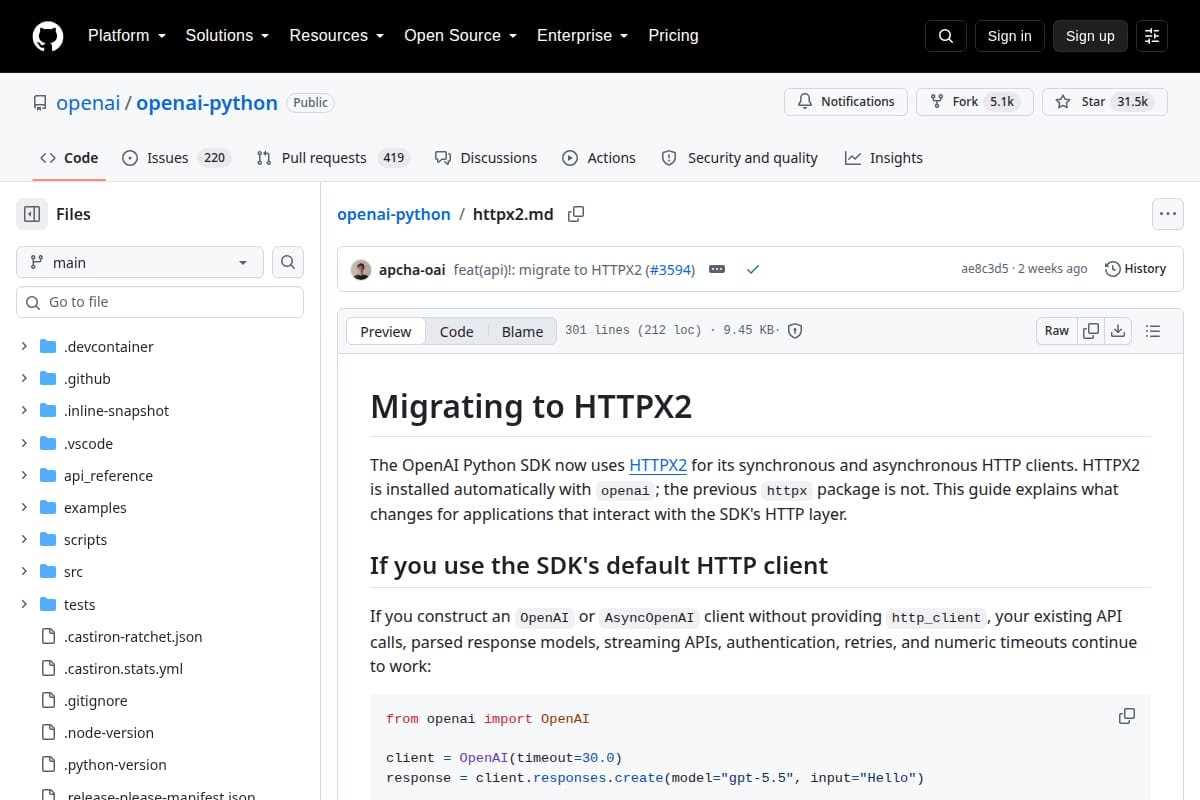The image size is (1200, 800).
Task: Expand the src folder
Action: tap(24, 572)
